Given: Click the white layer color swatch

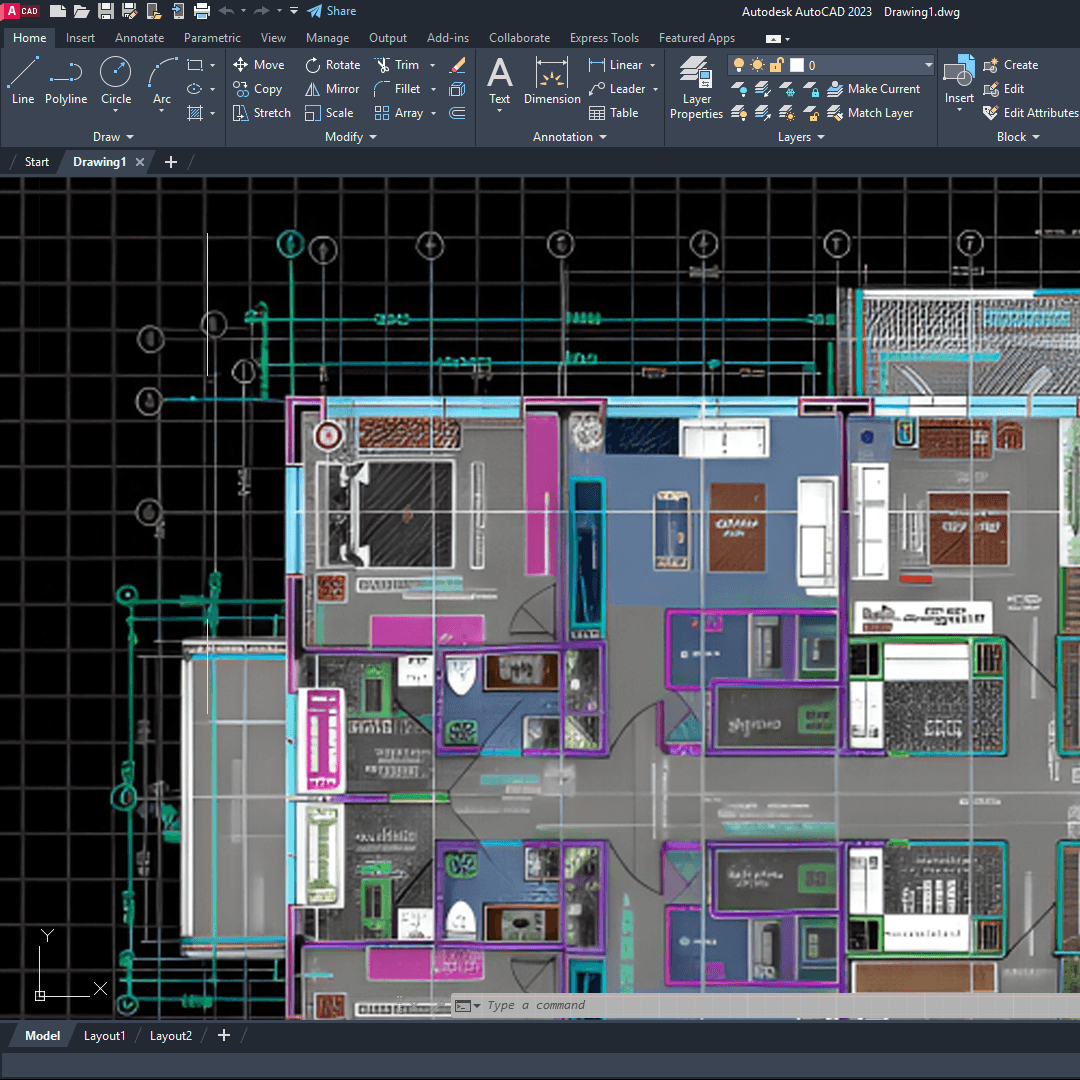Looking at the screenshot, I should click(797, 65).
